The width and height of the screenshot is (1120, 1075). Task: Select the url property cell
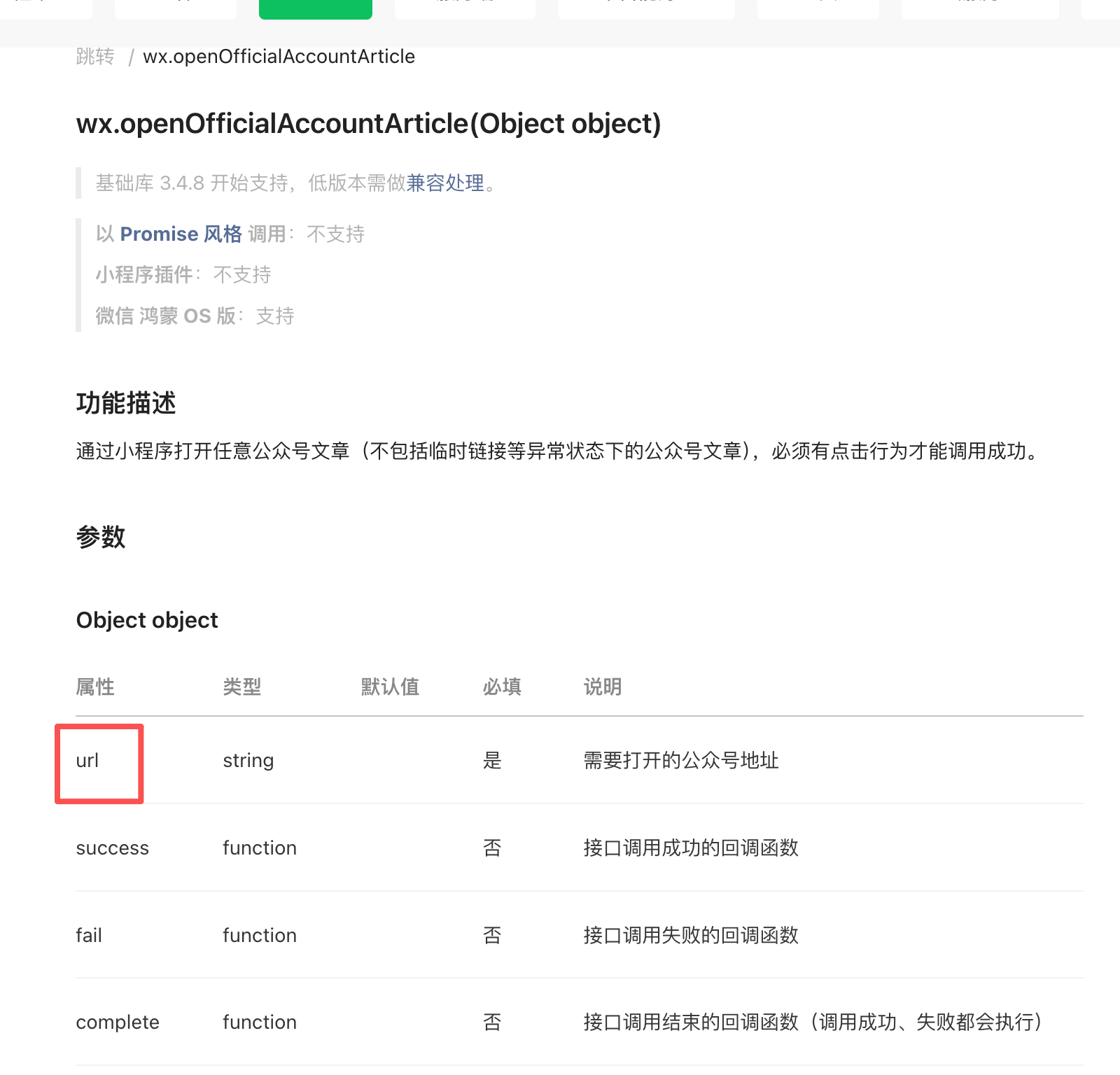(x=87, y=760)
